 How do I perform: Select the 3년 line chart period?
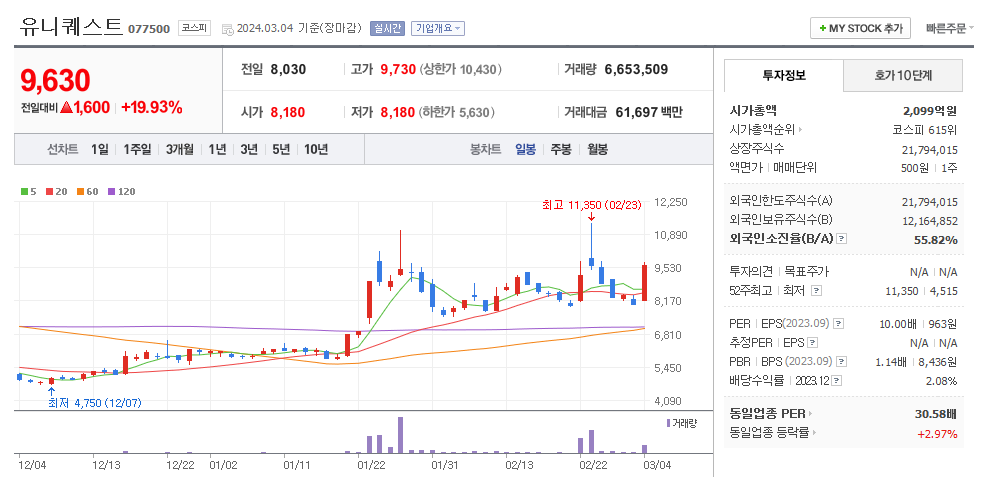(249, 149)
